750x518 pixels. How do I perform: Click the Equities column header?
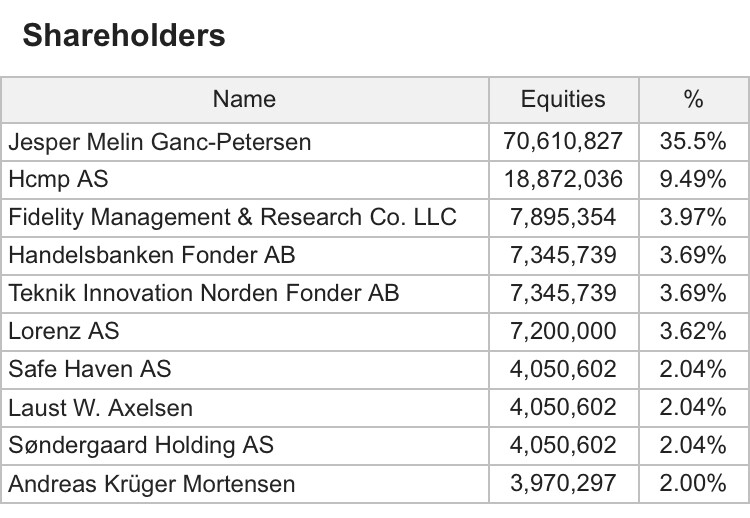coord(563,100)
